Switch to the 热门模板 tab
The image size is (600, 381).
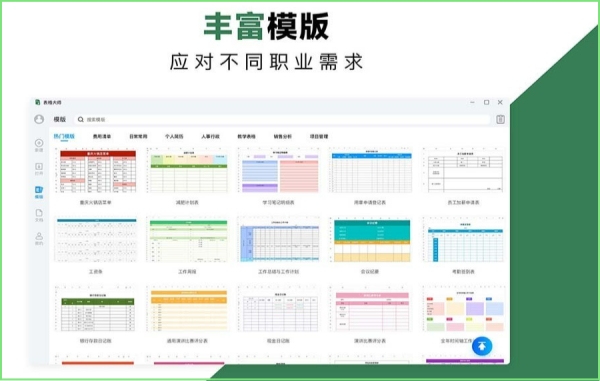(64, 136)
